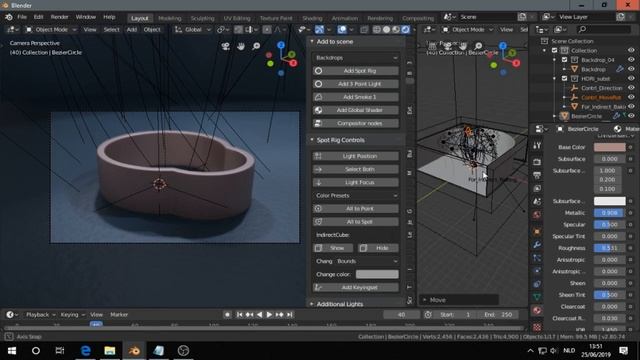Open the Object Data curve properties tab
Screen dimensions: 640x360
tap(537, 297)
